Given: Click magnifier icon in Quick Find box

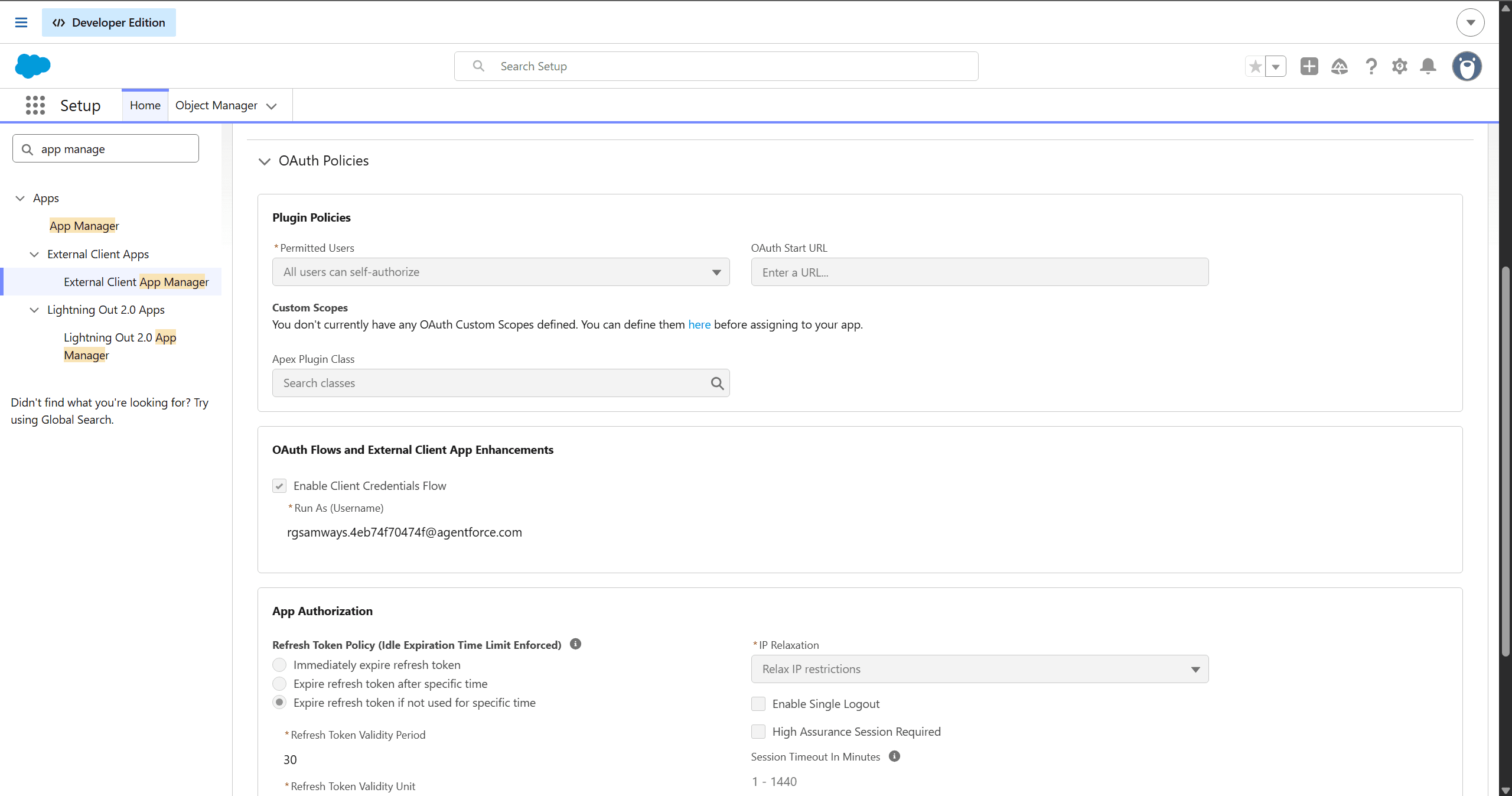Looking at the screenshot, I should pyautogui.click(x=27, y=150).
